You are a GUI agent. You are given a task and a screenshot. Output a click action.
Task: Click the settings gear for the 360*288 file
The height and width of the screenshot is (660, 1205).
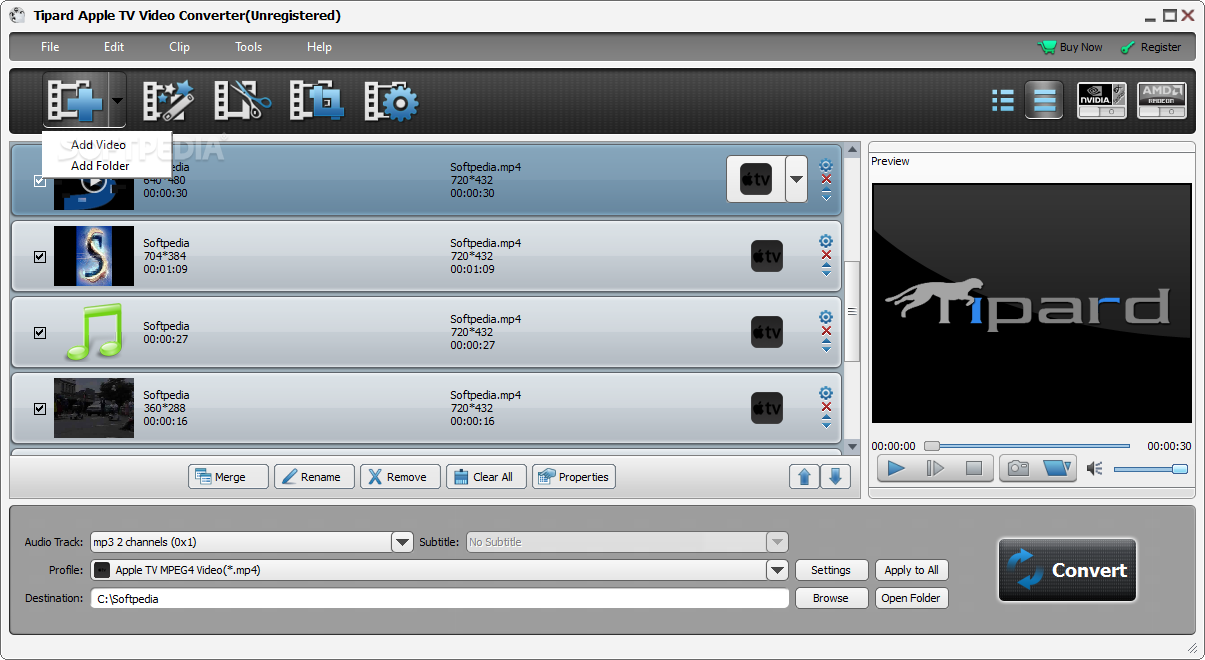(x=826, y=393)
